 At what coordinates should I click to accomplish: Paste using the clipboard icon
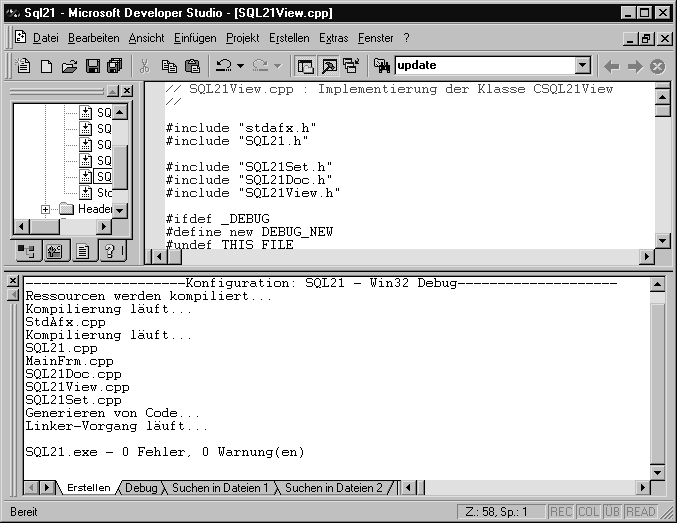coord(192,66)
